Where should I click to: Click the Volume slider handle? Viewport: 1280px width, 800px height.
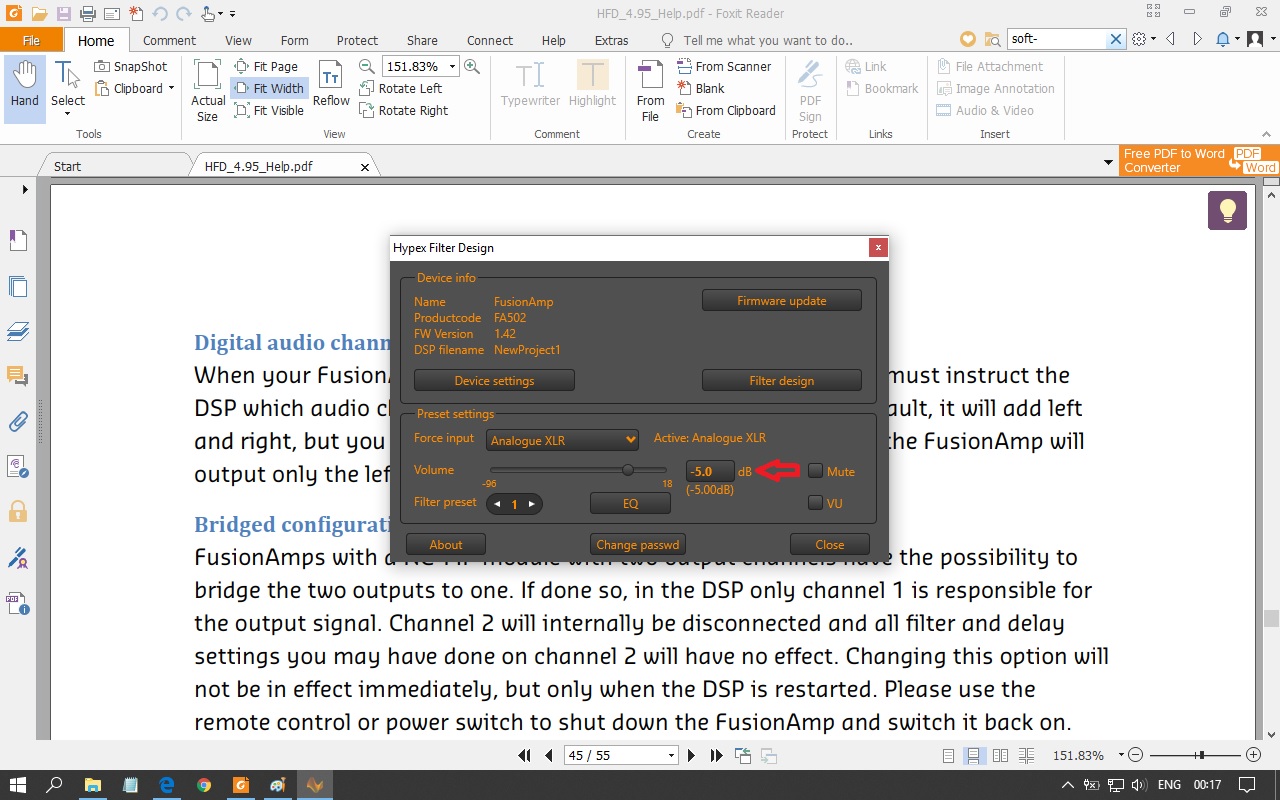628,470
